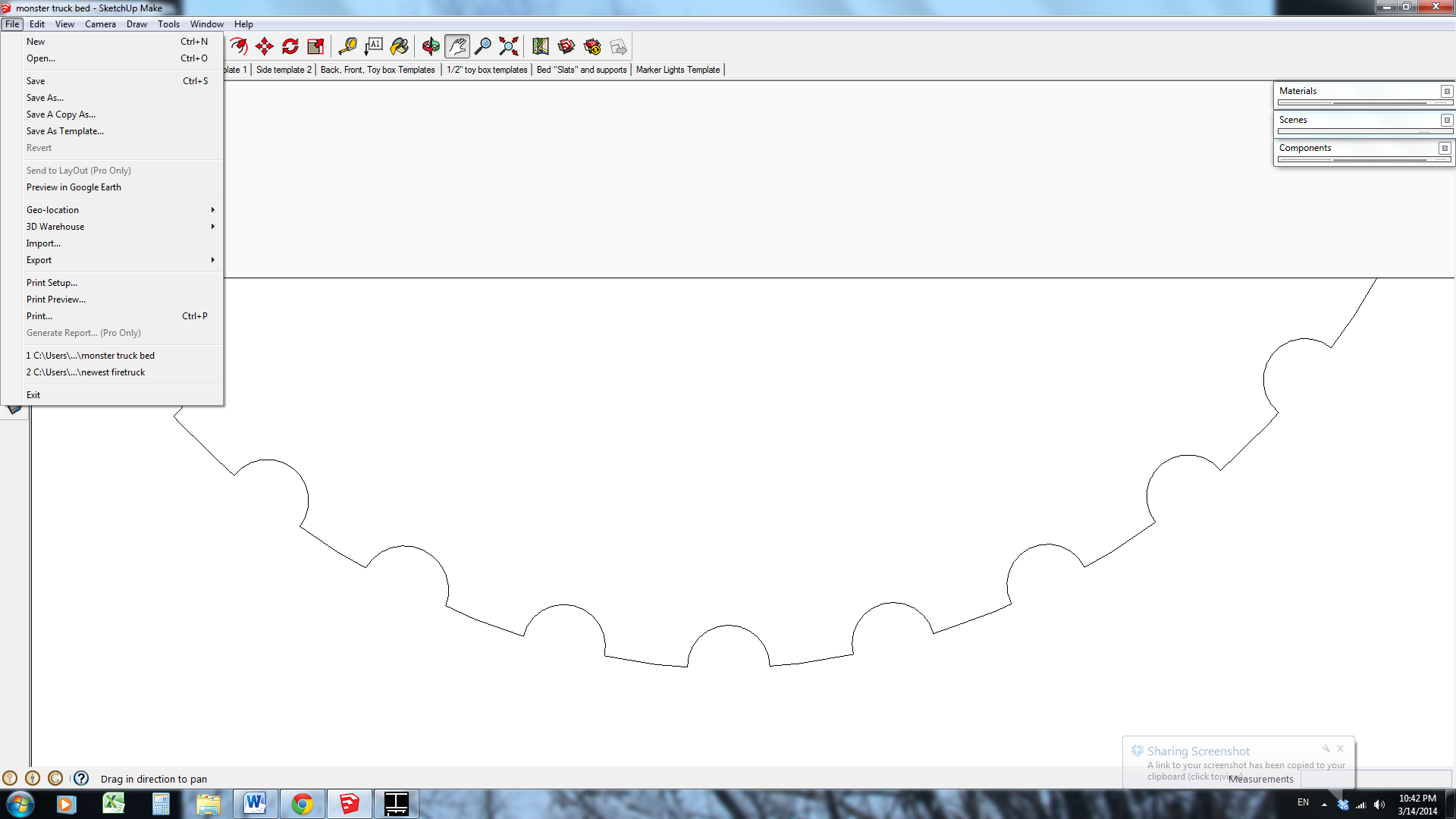Open the Window menu
Image resolution: width=1456 pixels, height=819 pixels.
pyautogui.click(x=206, y=24)
